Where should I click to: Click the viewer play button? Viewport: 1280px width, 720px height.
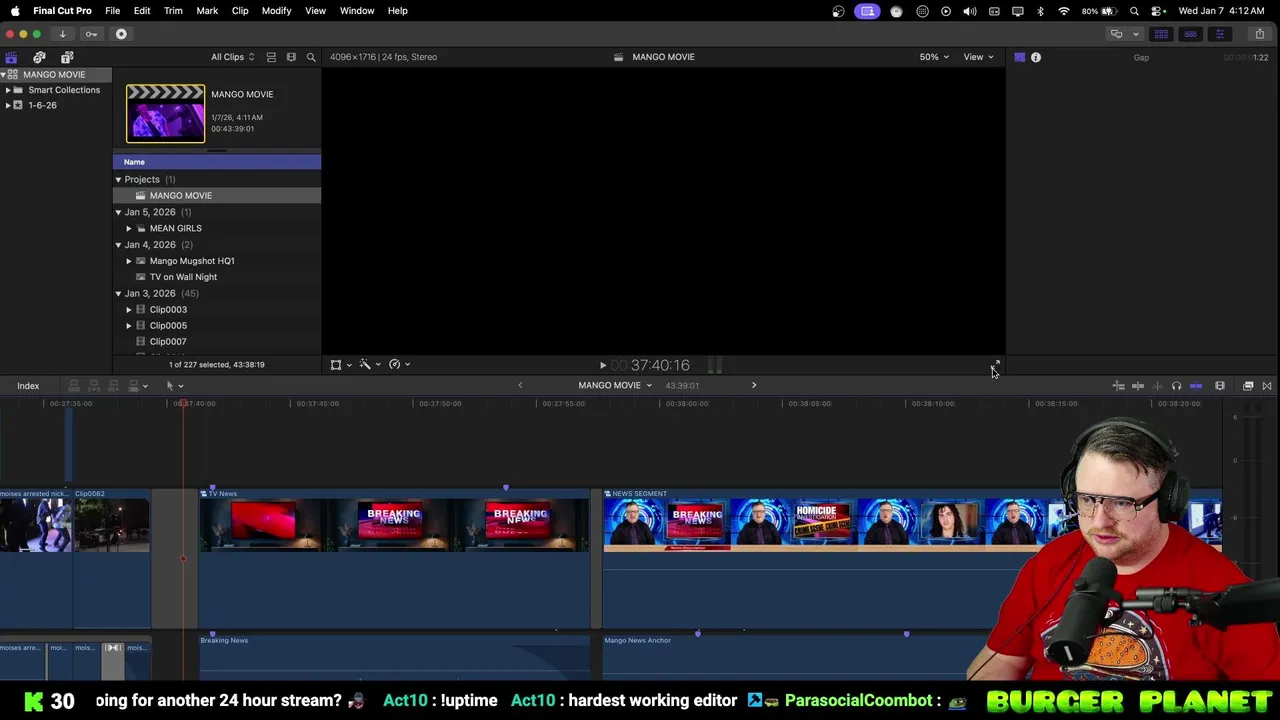[x=603, y=366]
